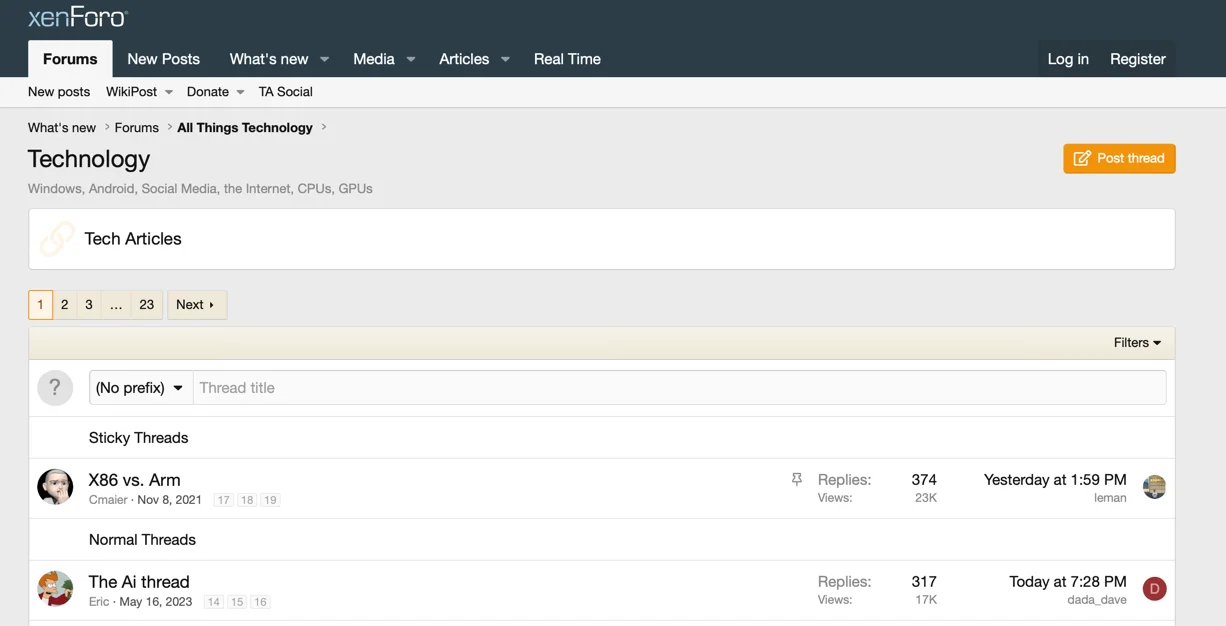Click the Next page button
Screen dimensions: 1226x626
[x=196, y=305]
